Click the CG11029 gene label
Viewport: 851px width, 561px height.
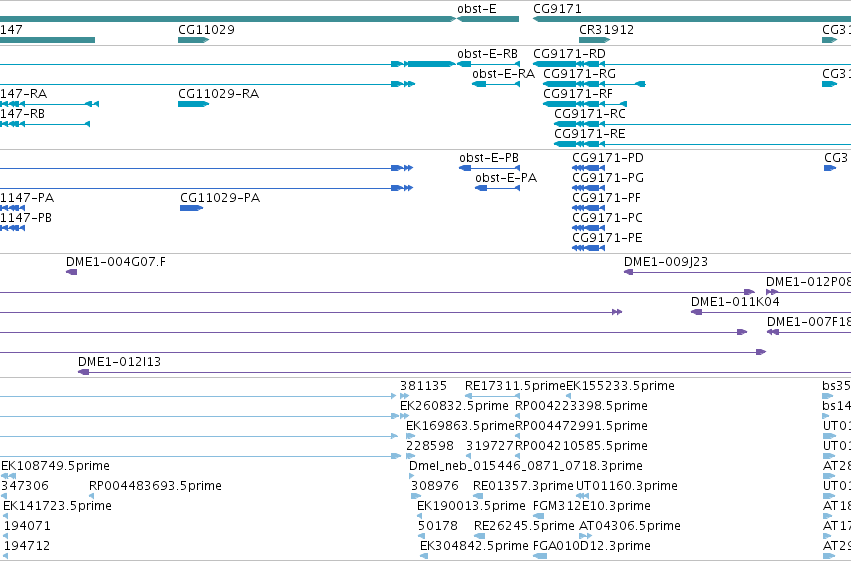pos(206,29)
